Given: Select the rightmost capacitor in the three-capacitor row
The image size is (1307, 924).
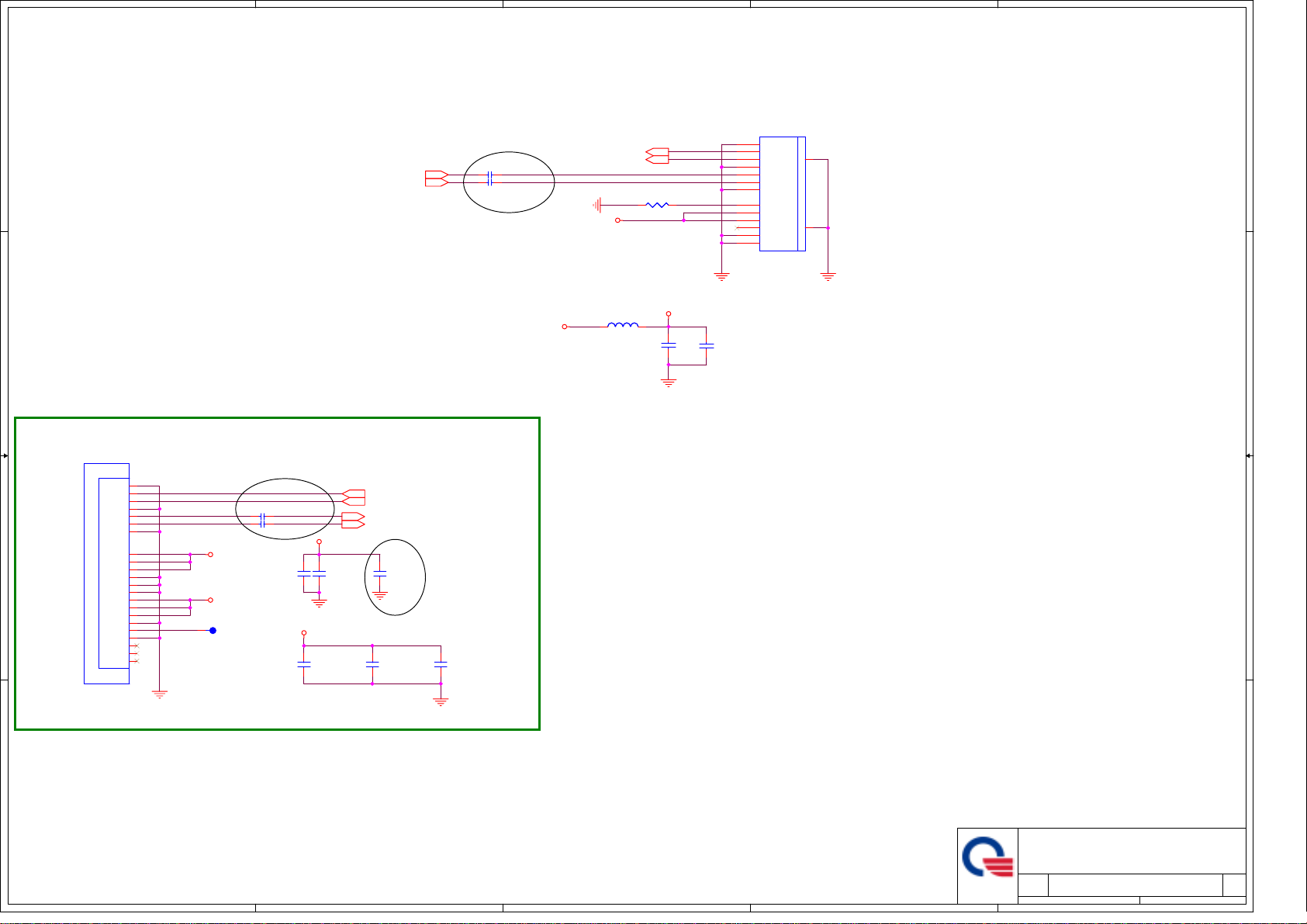Looking at the screenshot, I should pos(441,665).
